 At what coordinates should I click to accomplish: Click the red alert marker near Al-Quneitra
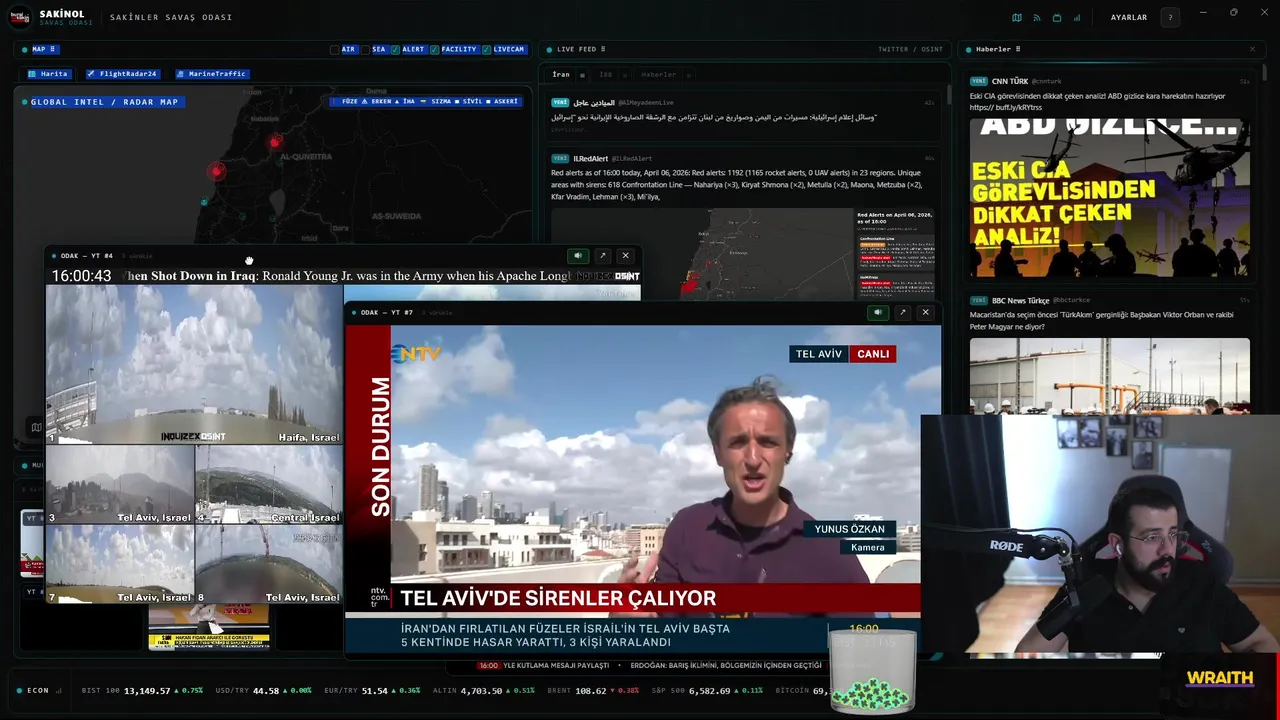(275, 143)
